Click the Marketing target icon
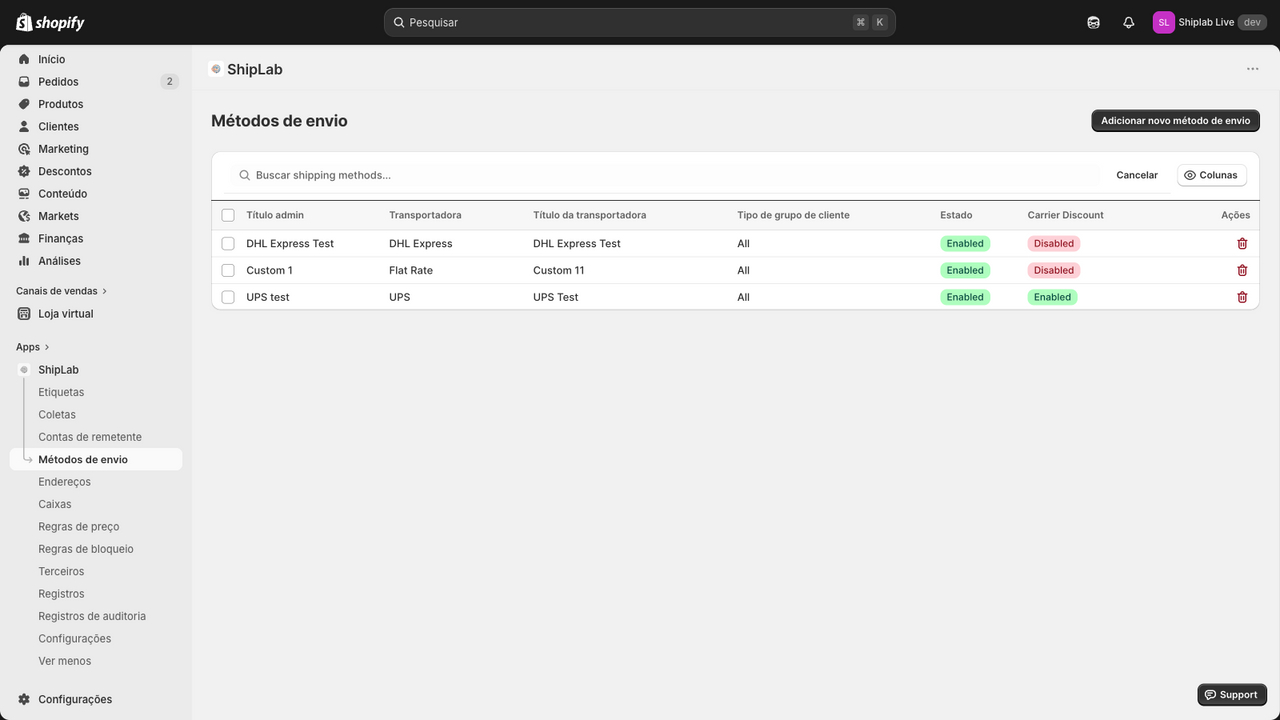This screenshot has width=1280, height=720. pyautogui.click(x=24, y=149)
